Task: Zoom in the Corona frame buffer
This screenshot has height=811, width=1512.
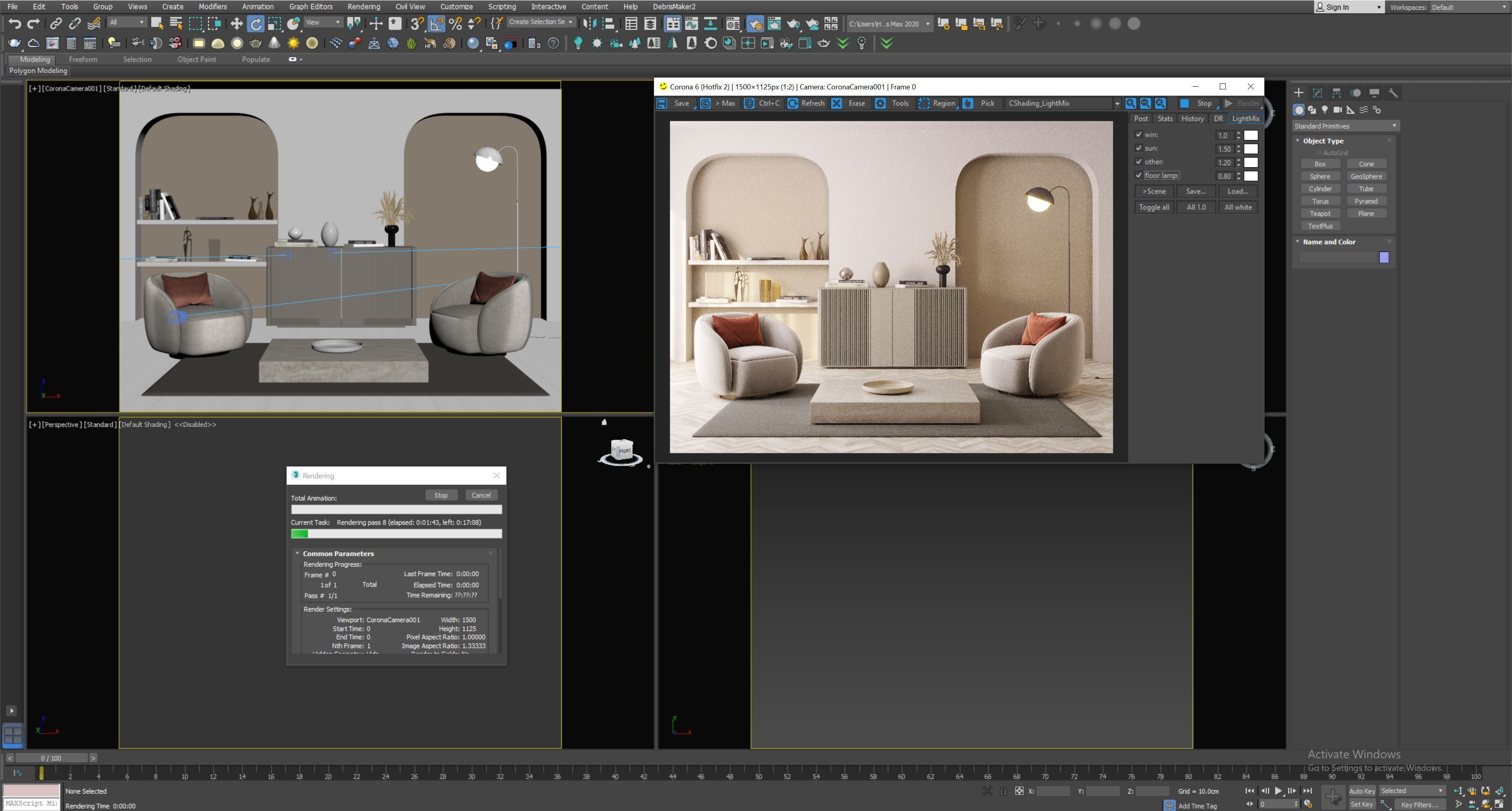Action: coord(1130,103)
